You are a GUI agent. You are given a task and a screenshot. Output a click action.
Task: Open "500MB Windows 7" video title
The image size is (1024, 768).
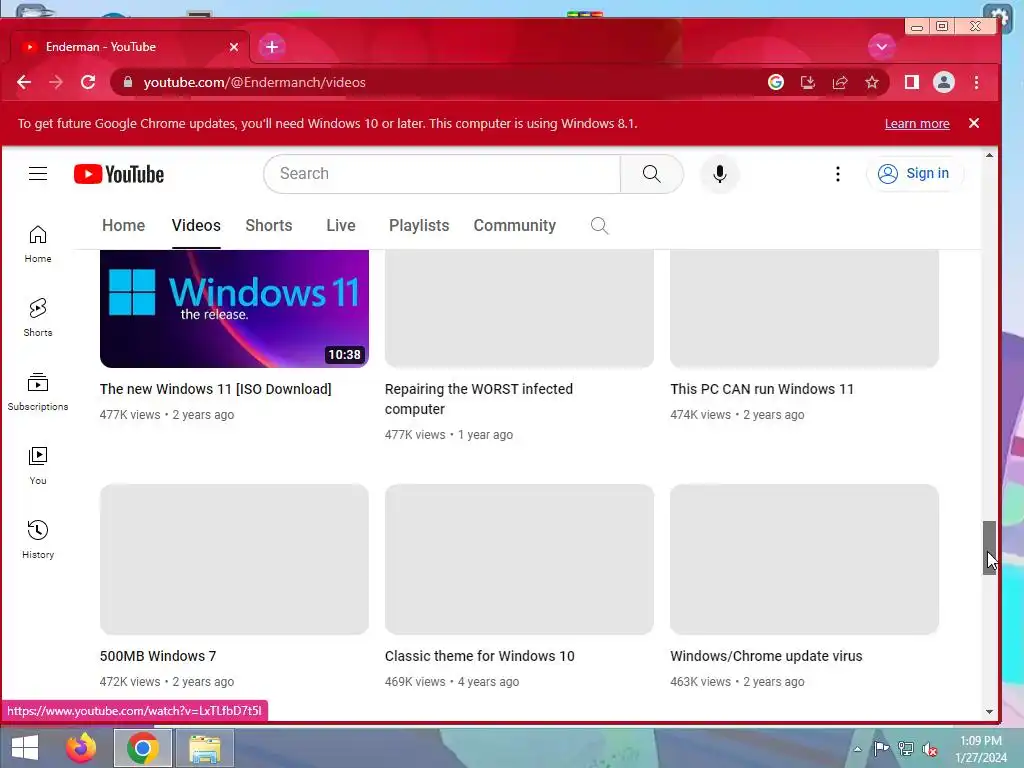[157, 656]
